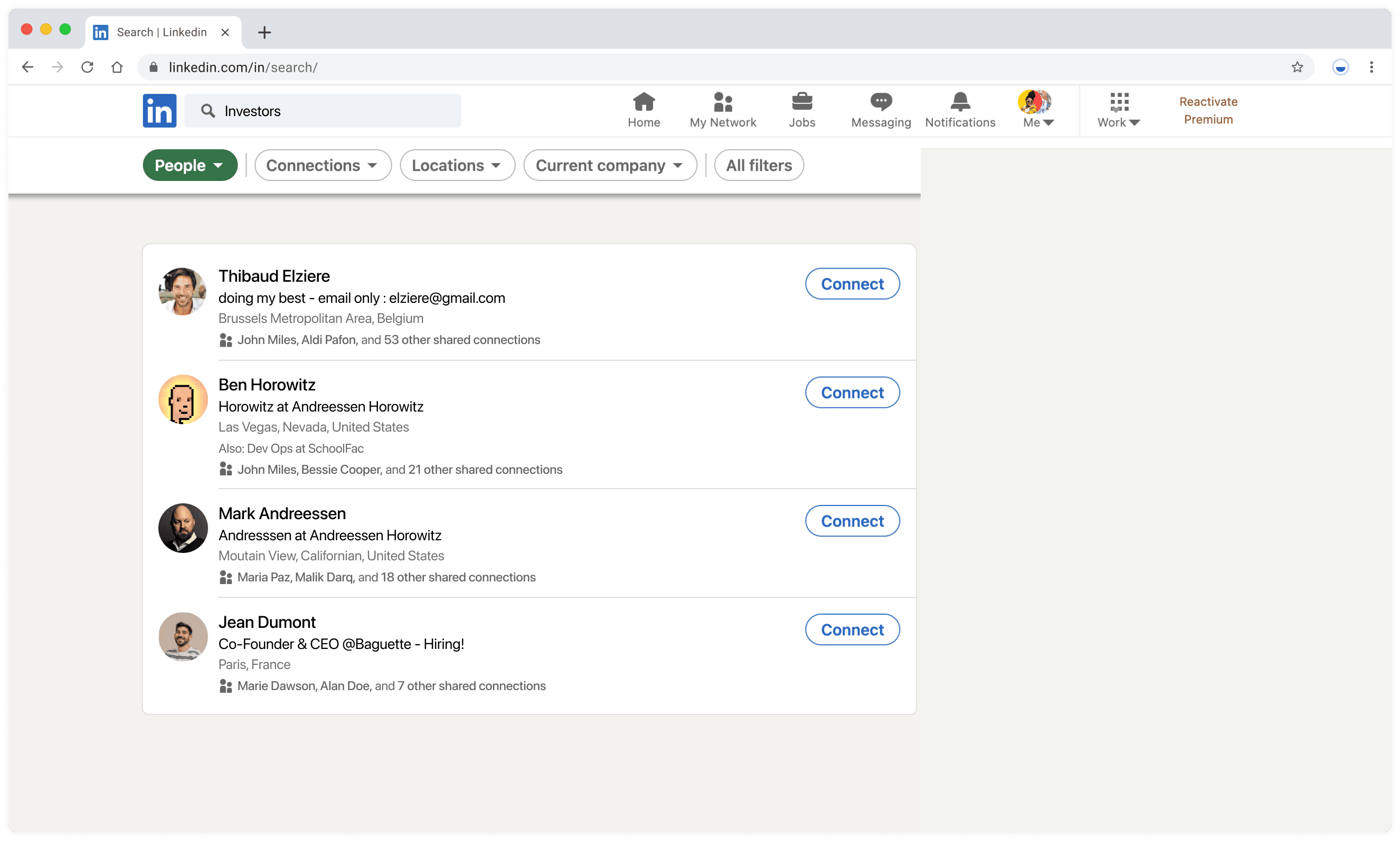Open Thibaud Elziere's profile photo
Viewport: 1400px width, 841px height.
click(x=183, y=291)
